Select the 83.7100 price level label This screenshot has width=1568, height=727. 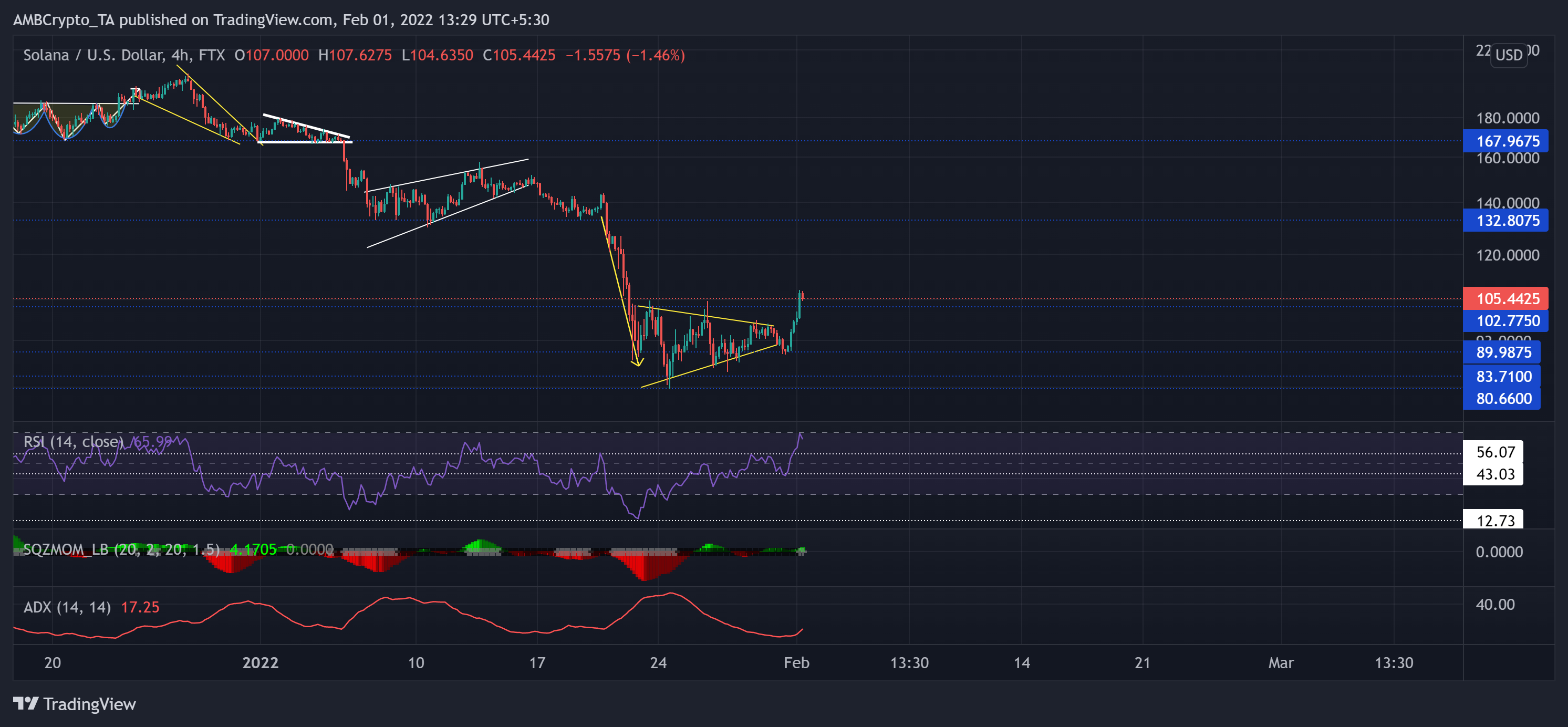pos(1502,376)
